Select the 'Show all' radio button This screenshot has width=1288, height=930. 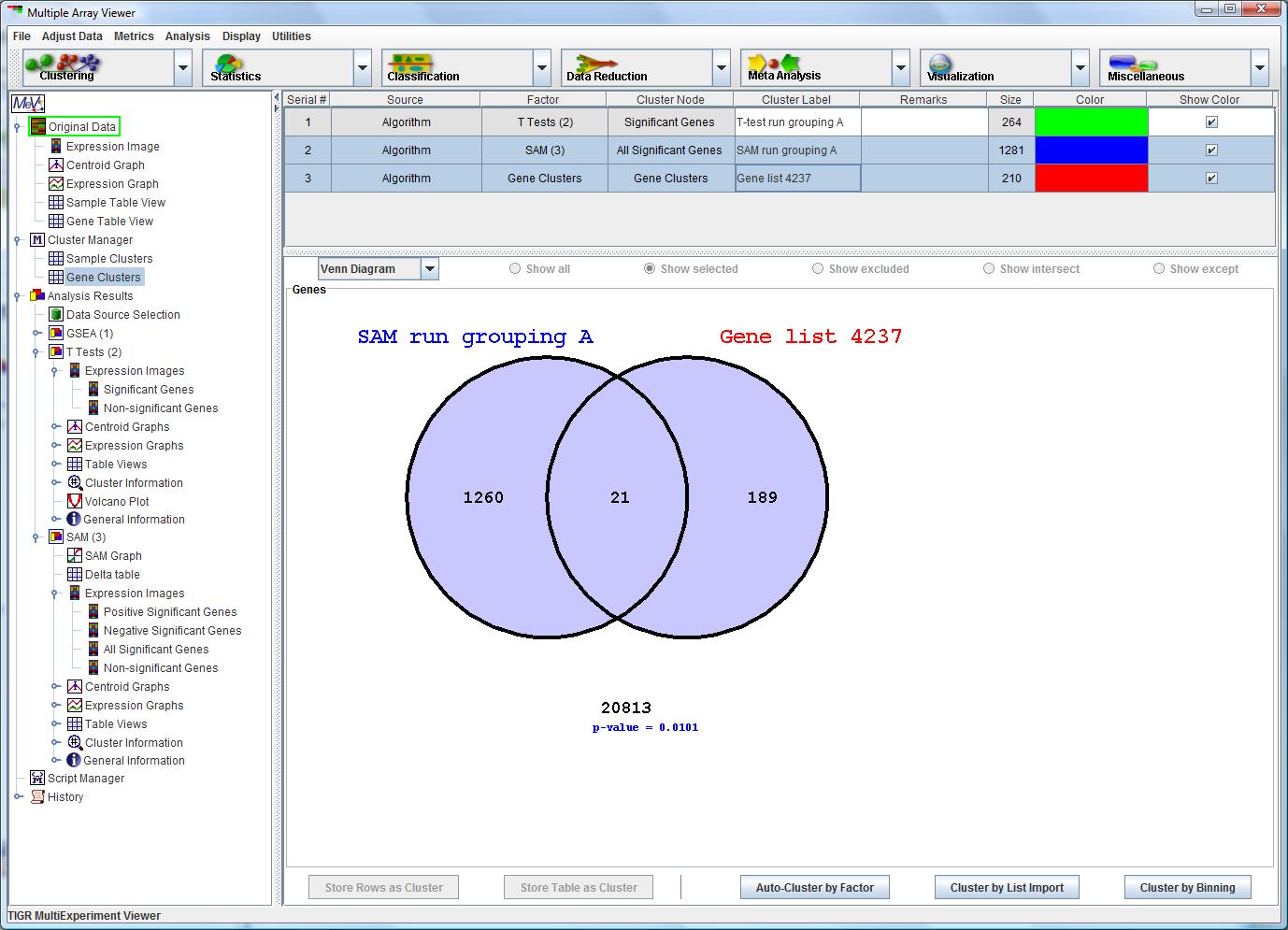pos(515,269)
